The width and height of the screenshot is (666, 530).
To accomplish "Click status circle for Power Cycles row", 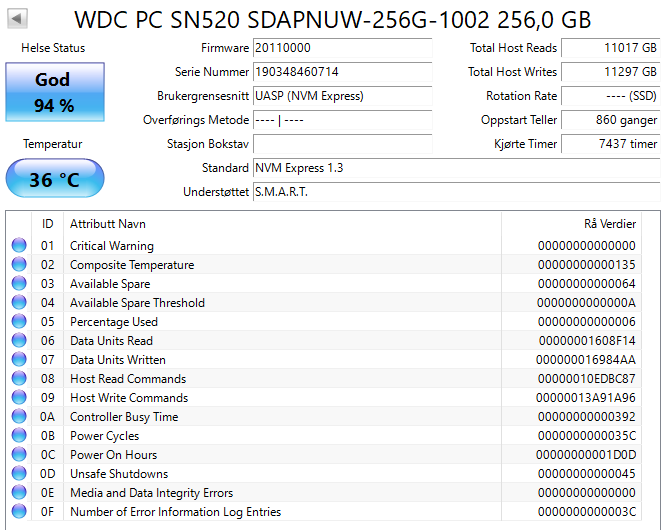I will pos(19,435).
